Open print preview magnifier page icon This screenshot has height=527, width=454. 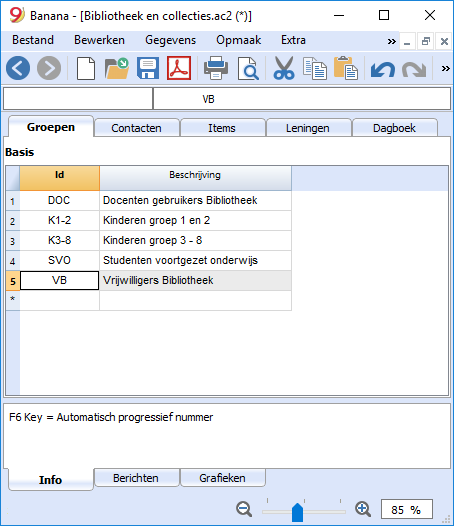click(248, 69)
